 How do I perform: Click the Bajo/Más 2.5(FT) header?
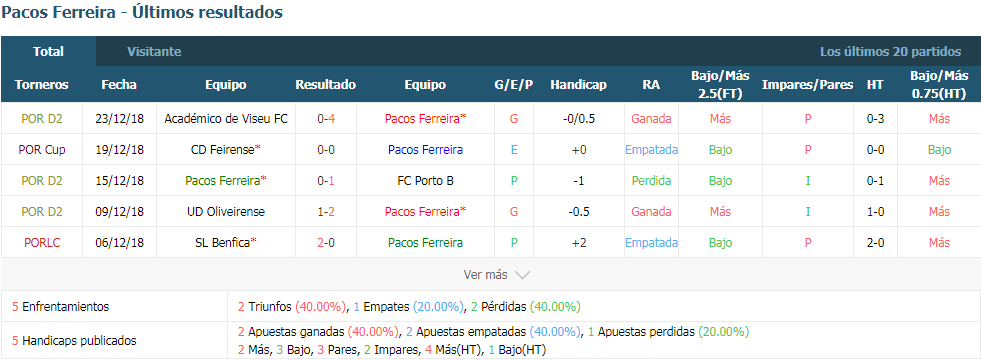click(x=720, y=84)
